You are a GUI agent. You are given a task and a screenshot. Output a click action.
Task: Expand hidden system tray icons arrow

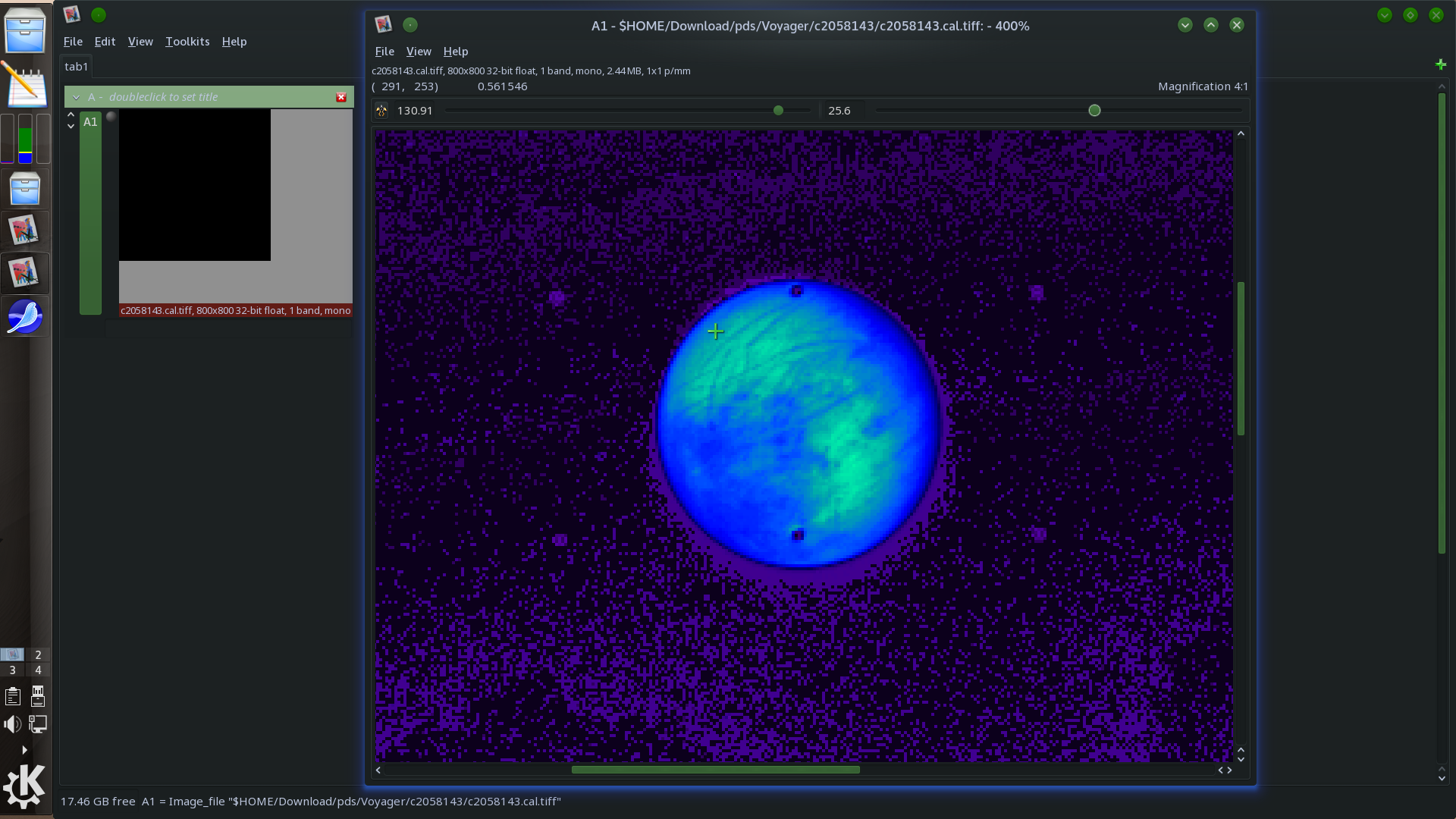point(24,750)
